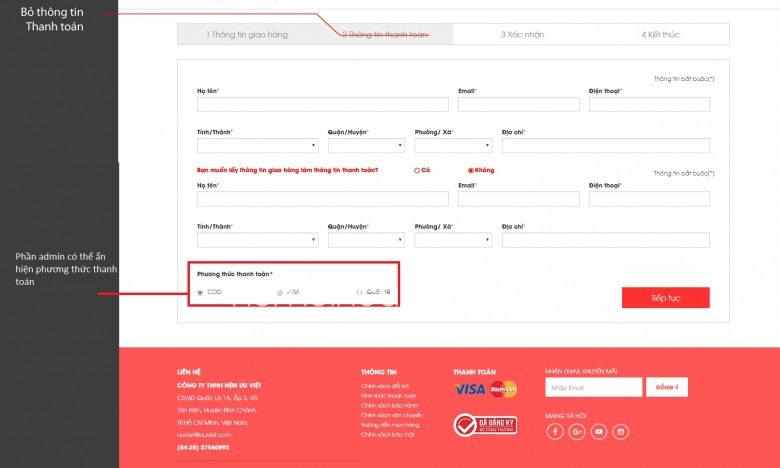Switch to '1 Thông tin giao hàng' tab
The height and width of the screenshot is (468, 780).
247,35
